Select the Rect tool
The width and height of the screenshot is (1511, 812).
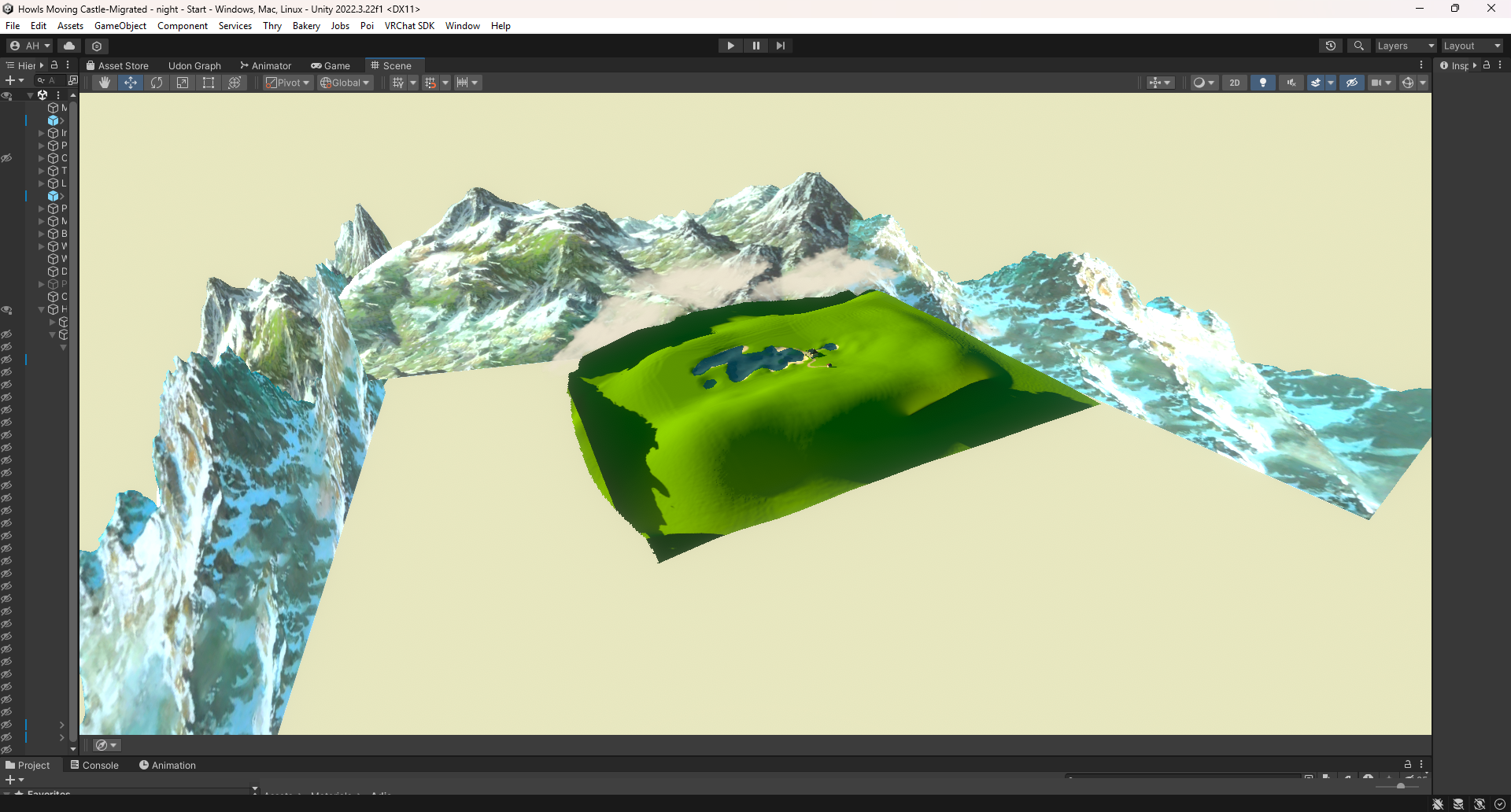point(209,83)
